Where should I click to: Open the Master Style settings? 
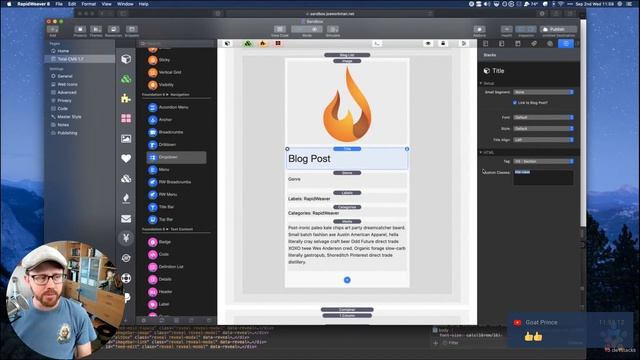coord(69,117)
